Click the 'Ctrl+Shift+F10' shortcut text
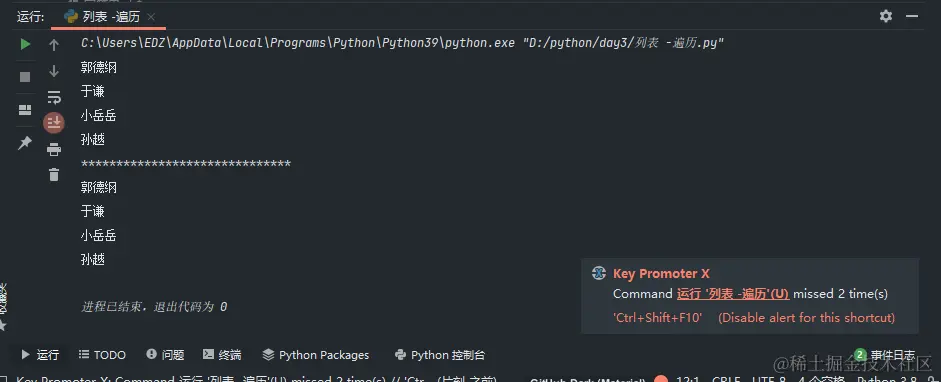The width and height of the screenshot is (941, 382). [x=657, y=317]
